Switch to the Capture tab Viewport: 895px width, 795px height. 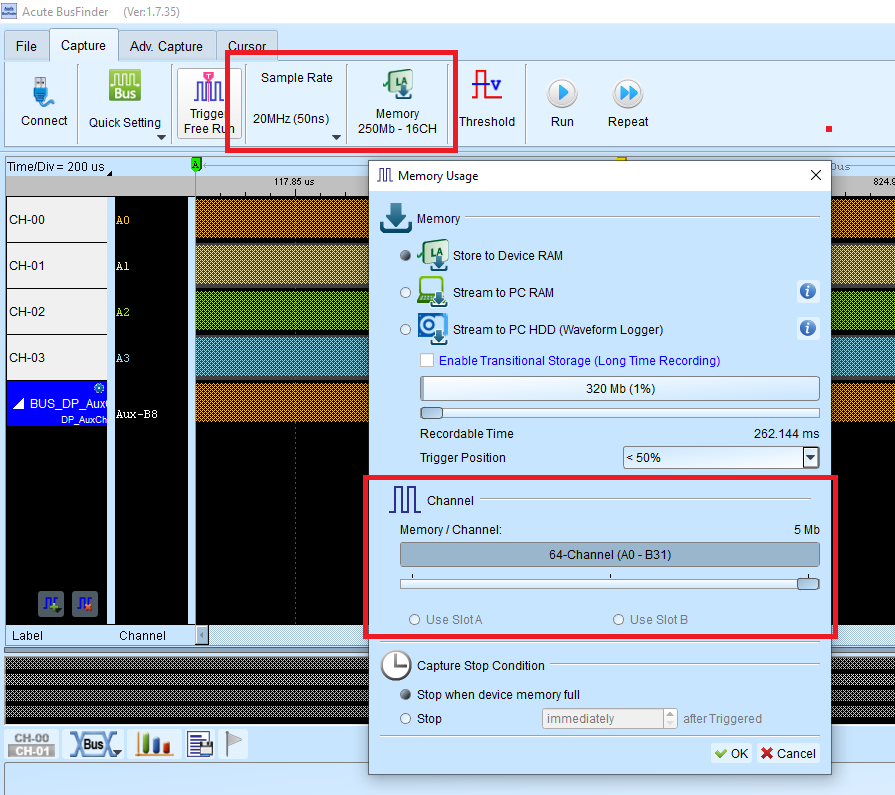coord(83,45)
